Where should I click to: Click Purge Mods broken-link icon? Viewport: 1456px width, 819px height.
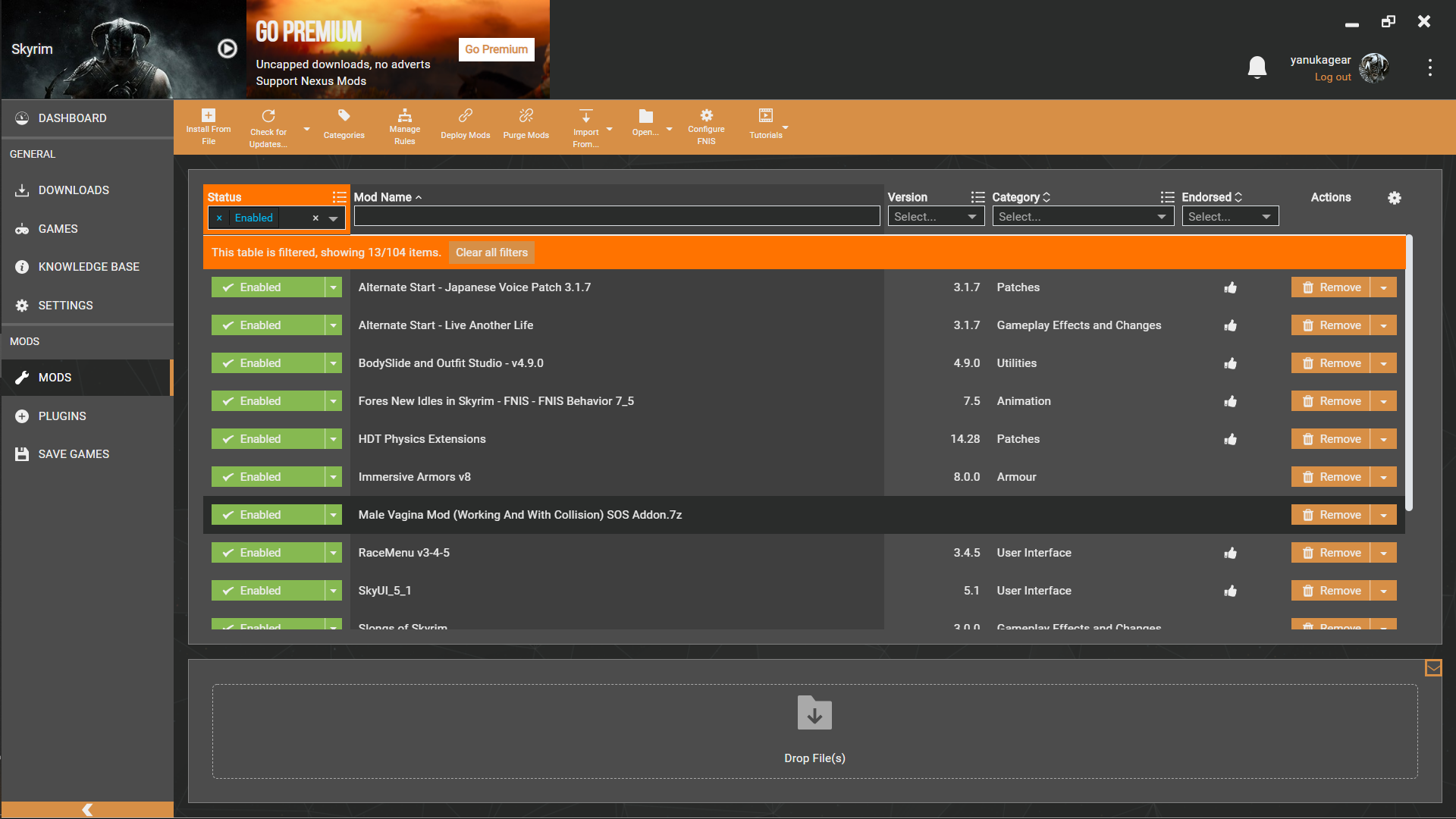pos(526,115)
